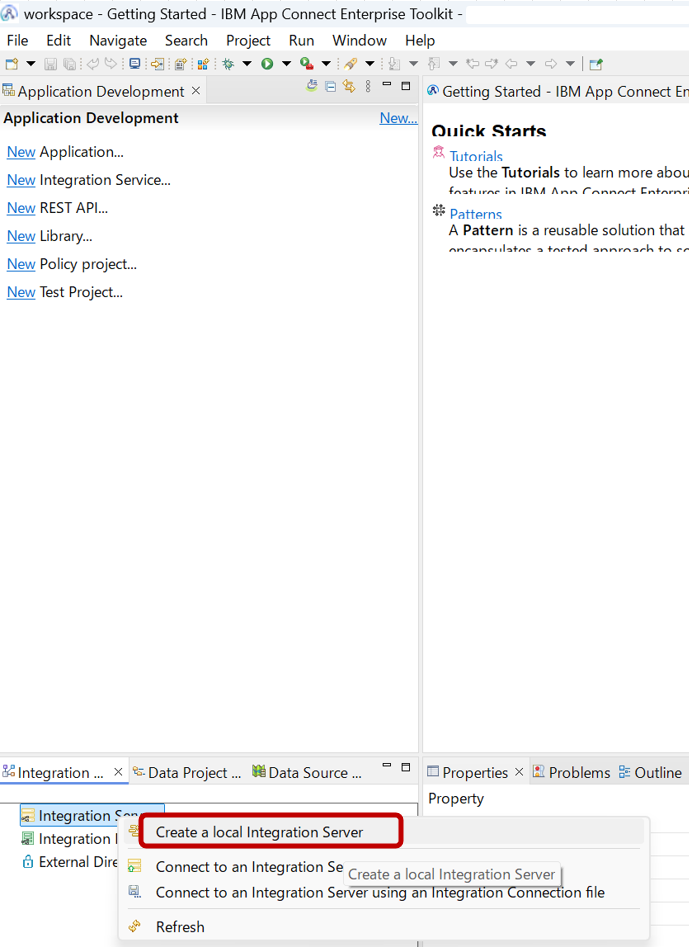689x947 pixels.
Task: Click the Run with red toolbox icon
Action: click(x=307, y=63)
